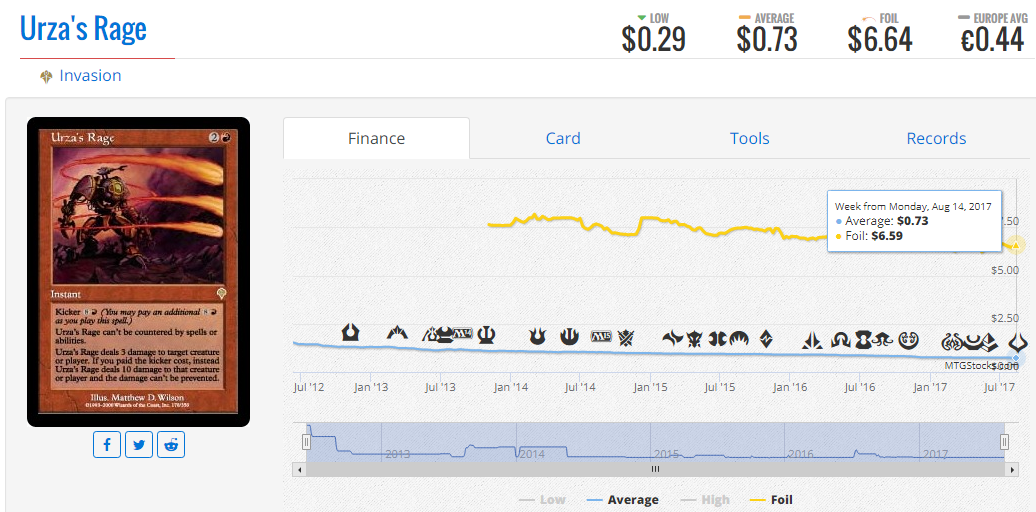This screenshot has width=1036, height=512.
Task: Click the Aether Revolt set icon near Jan '17
Action: pyautogui.click(x=950, y=343)
